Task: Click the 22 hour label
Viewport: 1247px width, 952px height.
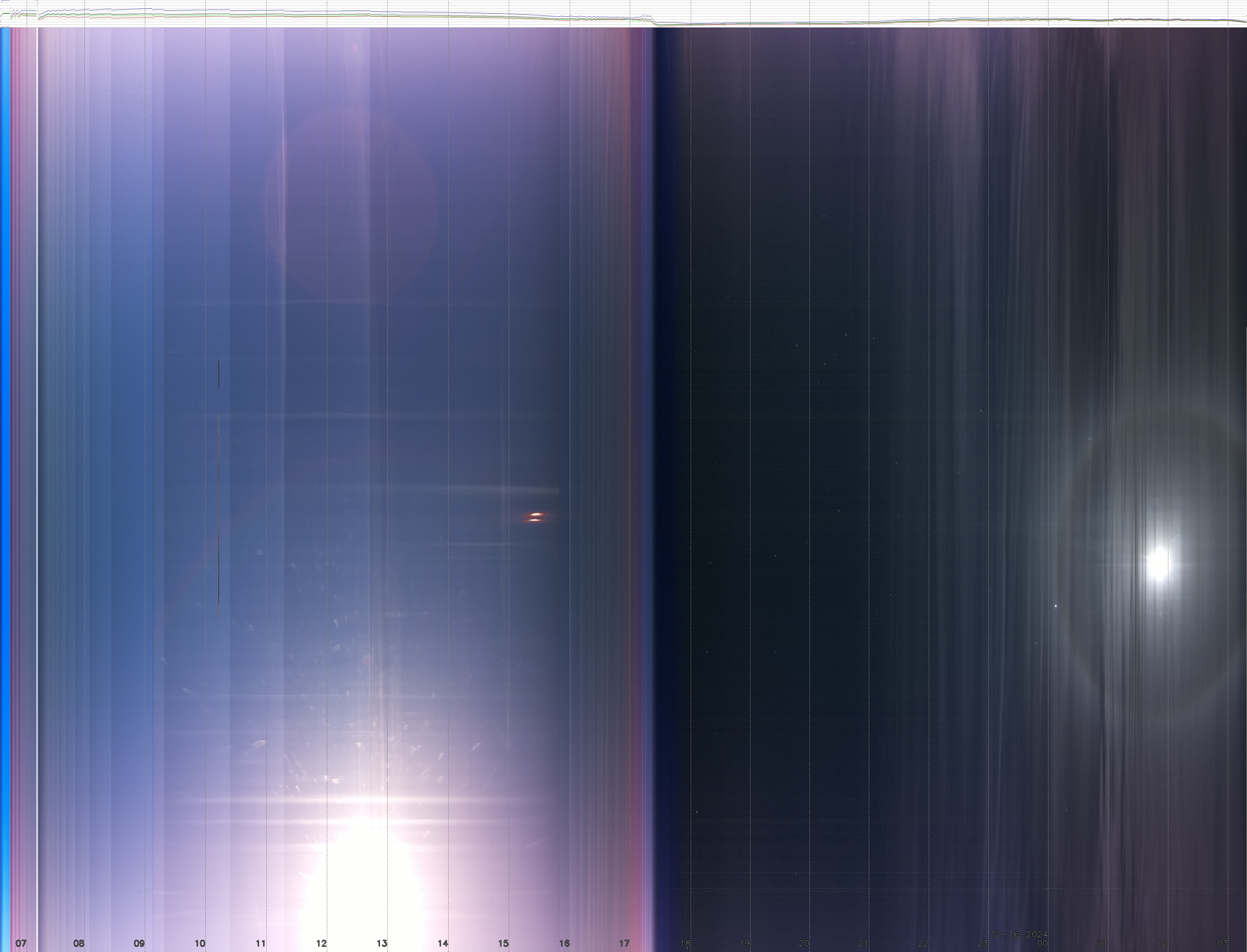Action: [x=923, y=944]
